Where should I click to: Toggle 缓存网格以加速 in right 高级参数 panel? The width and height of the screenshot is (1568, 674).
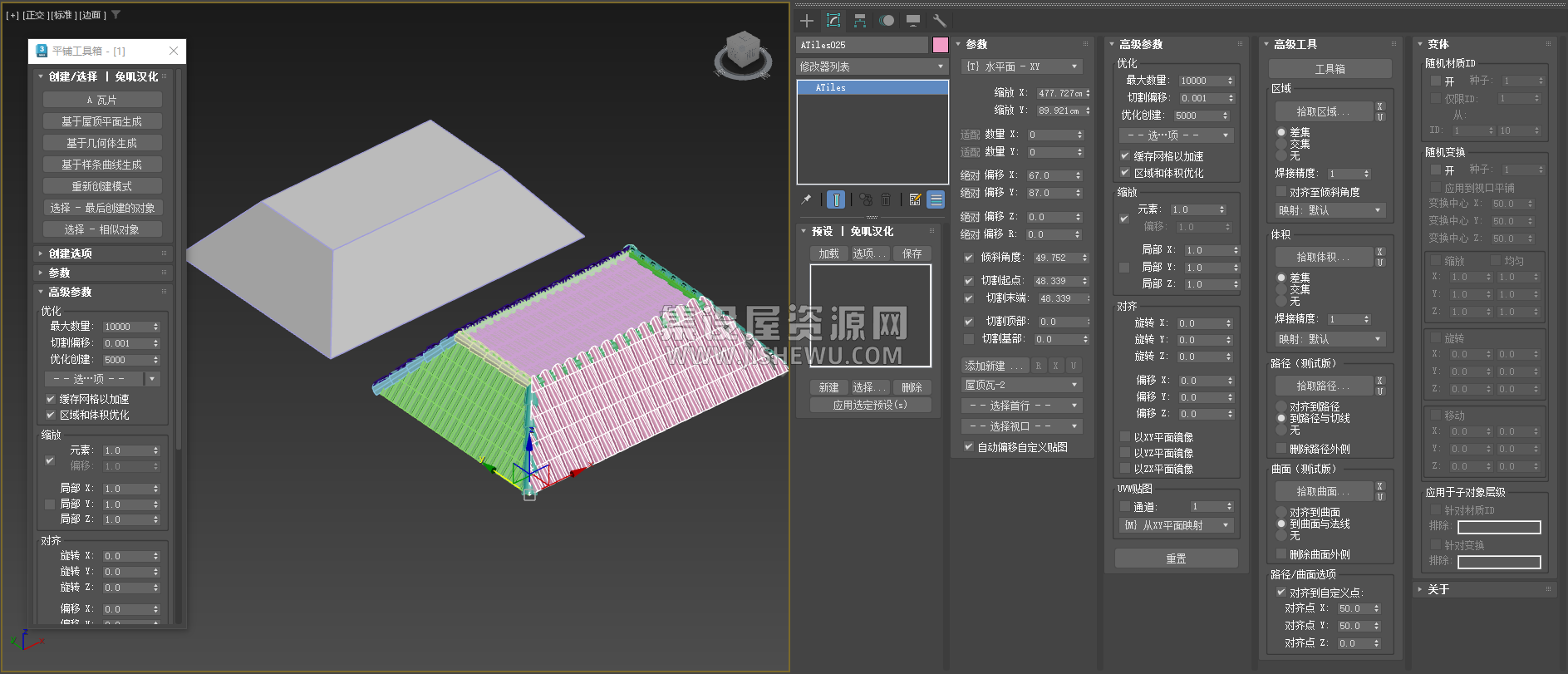[1125, 156]
